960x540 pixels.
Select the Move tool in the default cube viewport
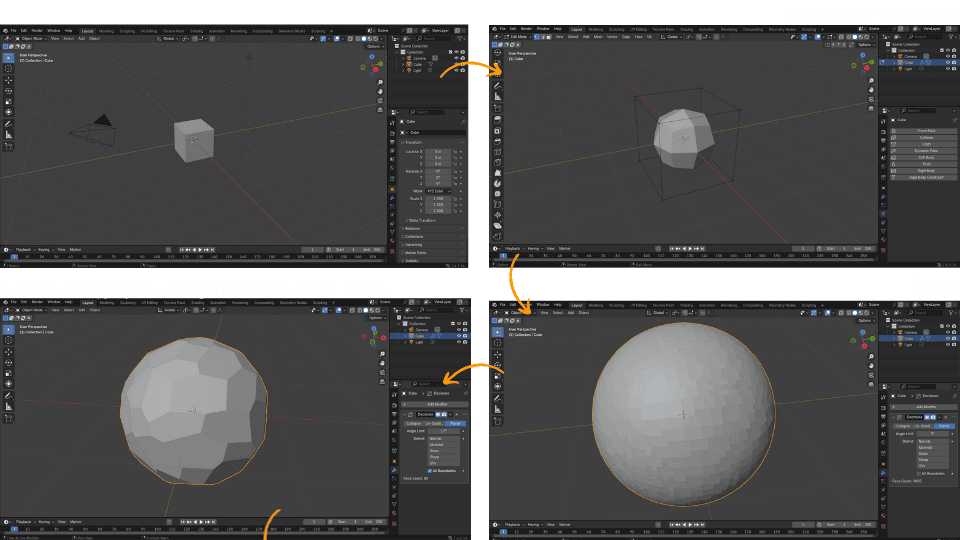[9, 78]
